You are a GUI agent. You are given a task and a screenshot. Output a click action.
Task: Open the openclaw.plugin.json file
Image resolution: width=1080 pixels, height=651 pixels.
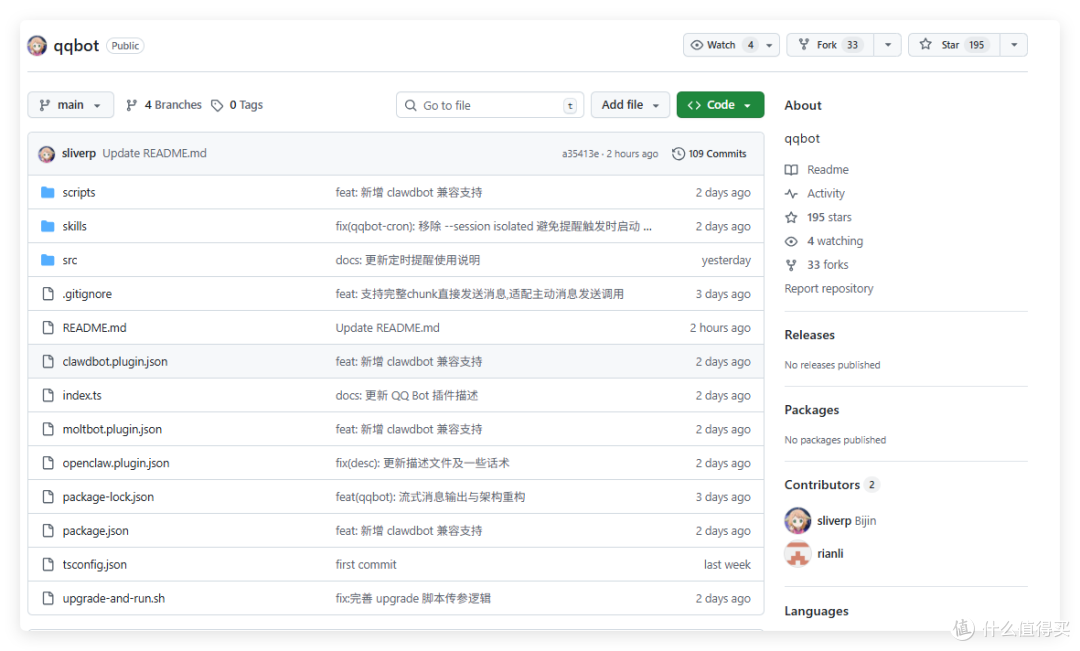point(116,463)
